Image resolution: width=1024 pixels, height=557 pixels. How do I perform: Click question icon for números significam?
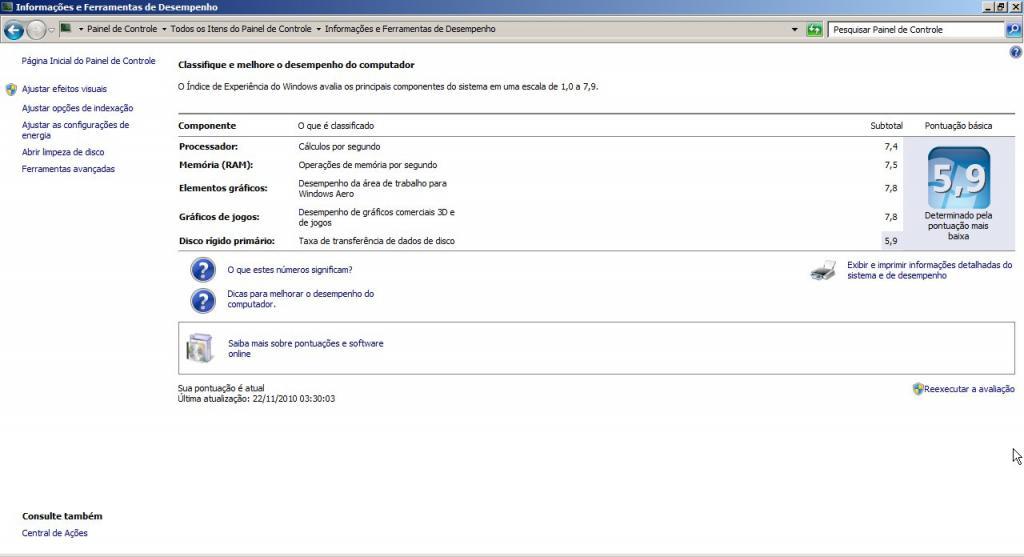tap(202, 270)
